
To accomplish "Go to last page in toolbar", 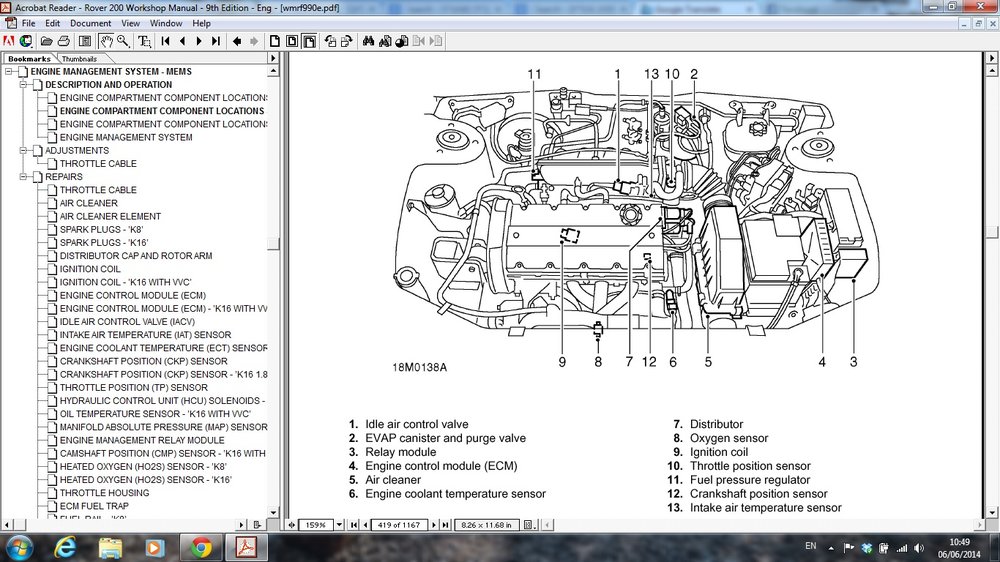I will [x=216, y=41].
